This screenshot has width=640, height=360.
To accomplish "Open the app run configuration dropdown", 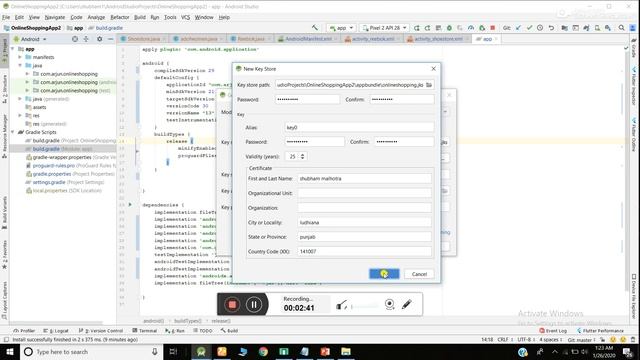I will tap(342, 28).
